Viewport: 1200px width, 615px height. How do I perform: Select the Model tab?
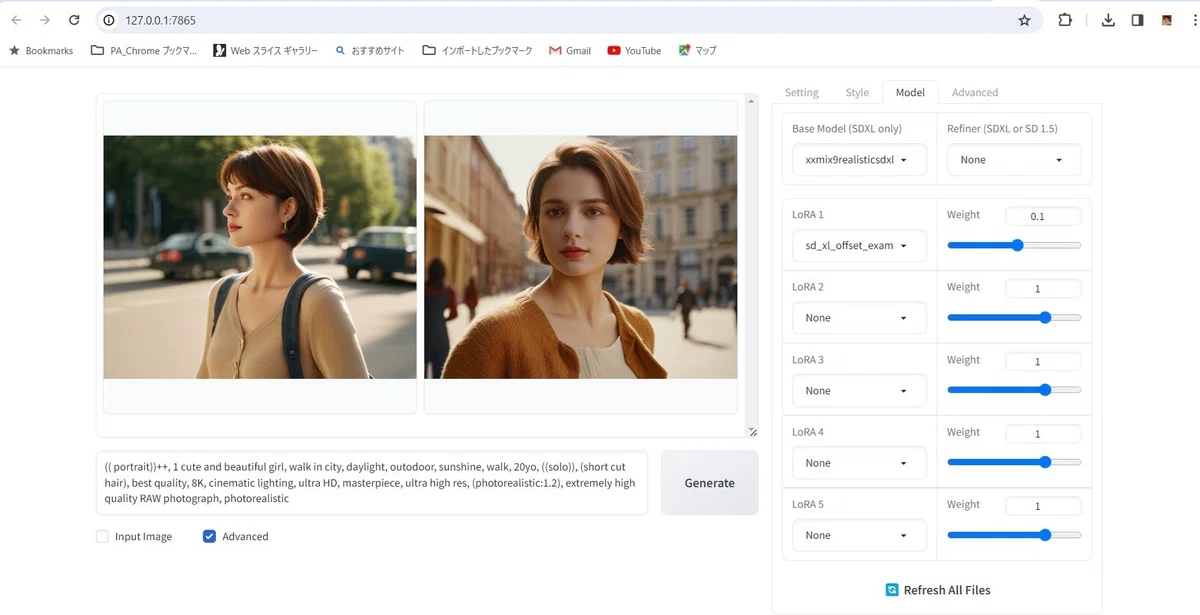910,92
